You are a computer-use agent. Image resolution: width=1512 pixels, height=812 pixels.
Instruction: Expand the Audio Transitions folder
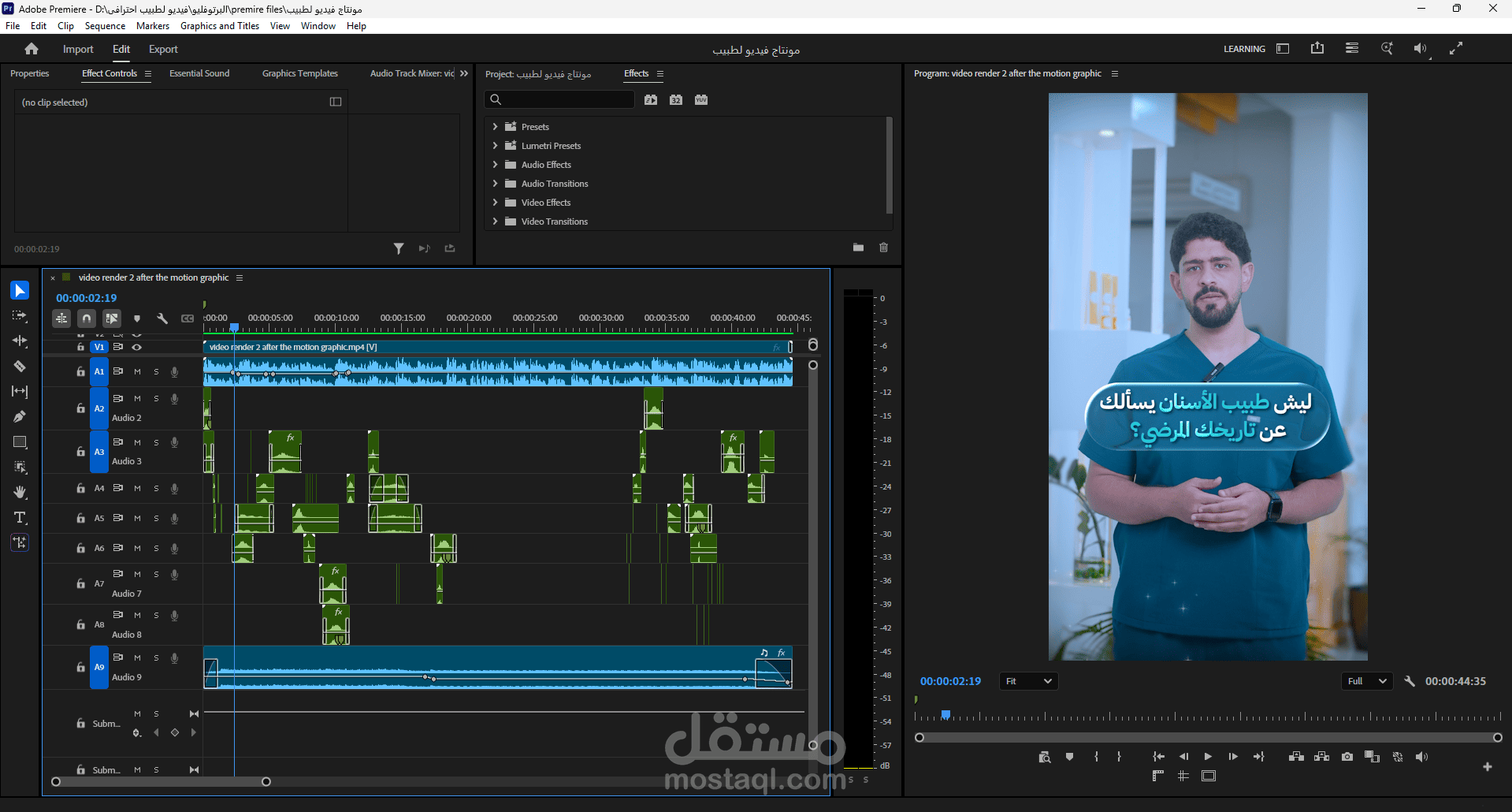(495, 183)
